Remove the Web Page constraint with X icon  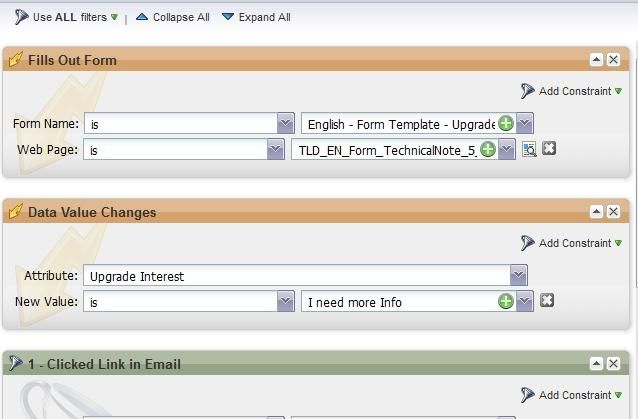[x=549, y=149]
